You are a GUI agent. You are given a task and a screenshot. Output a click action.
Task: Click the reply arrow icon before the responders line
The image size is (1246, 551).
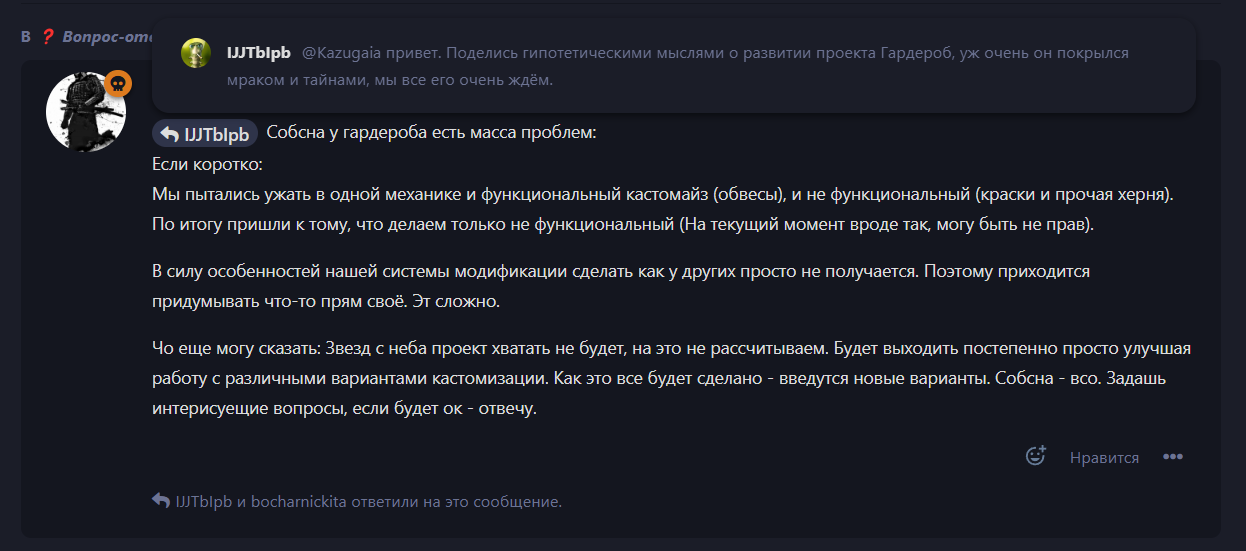click(160, 501)
